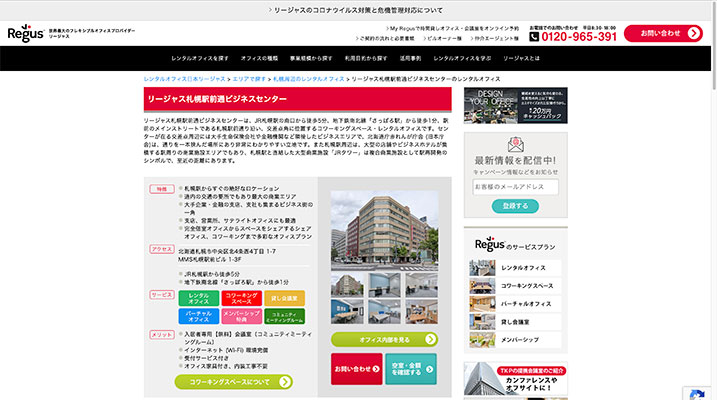Click the アクセス label tag

pos(162,249)
